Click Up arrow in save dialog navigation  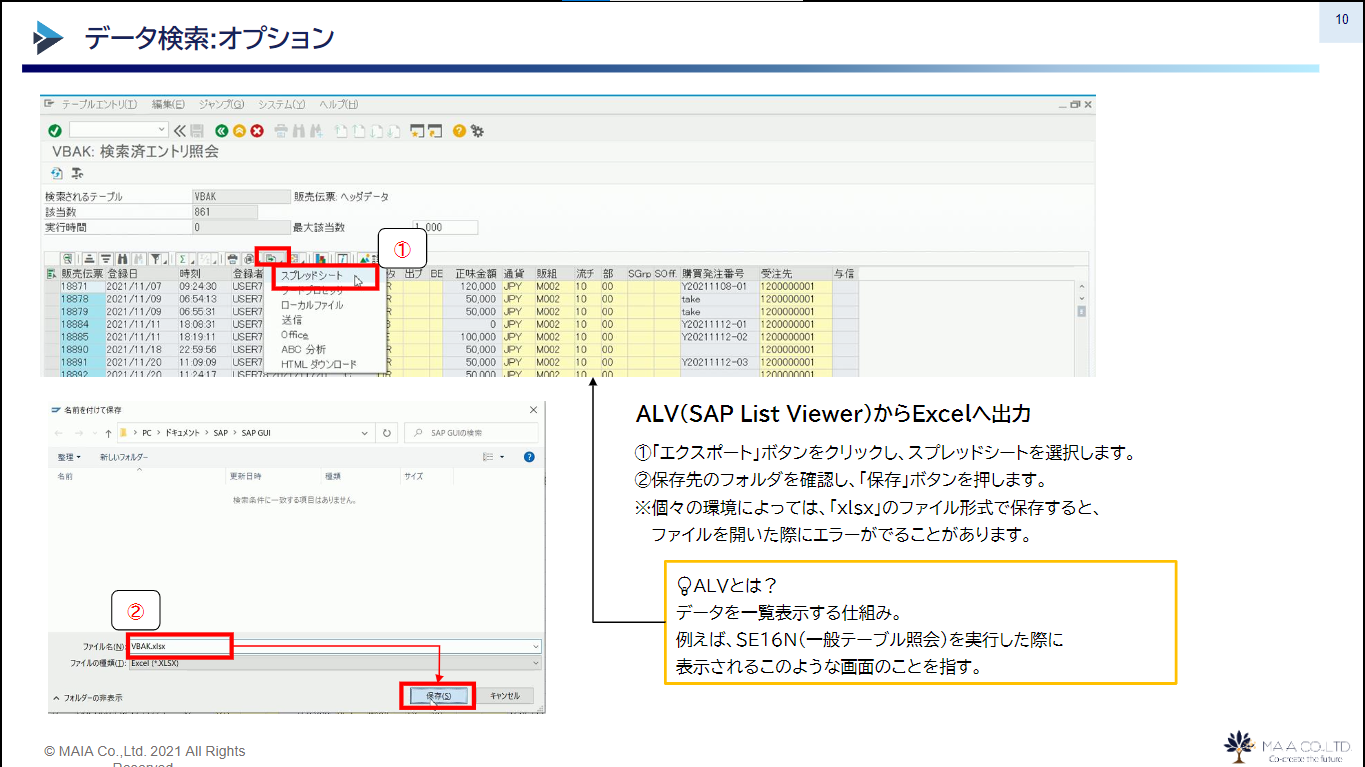(x=109, y=434)
